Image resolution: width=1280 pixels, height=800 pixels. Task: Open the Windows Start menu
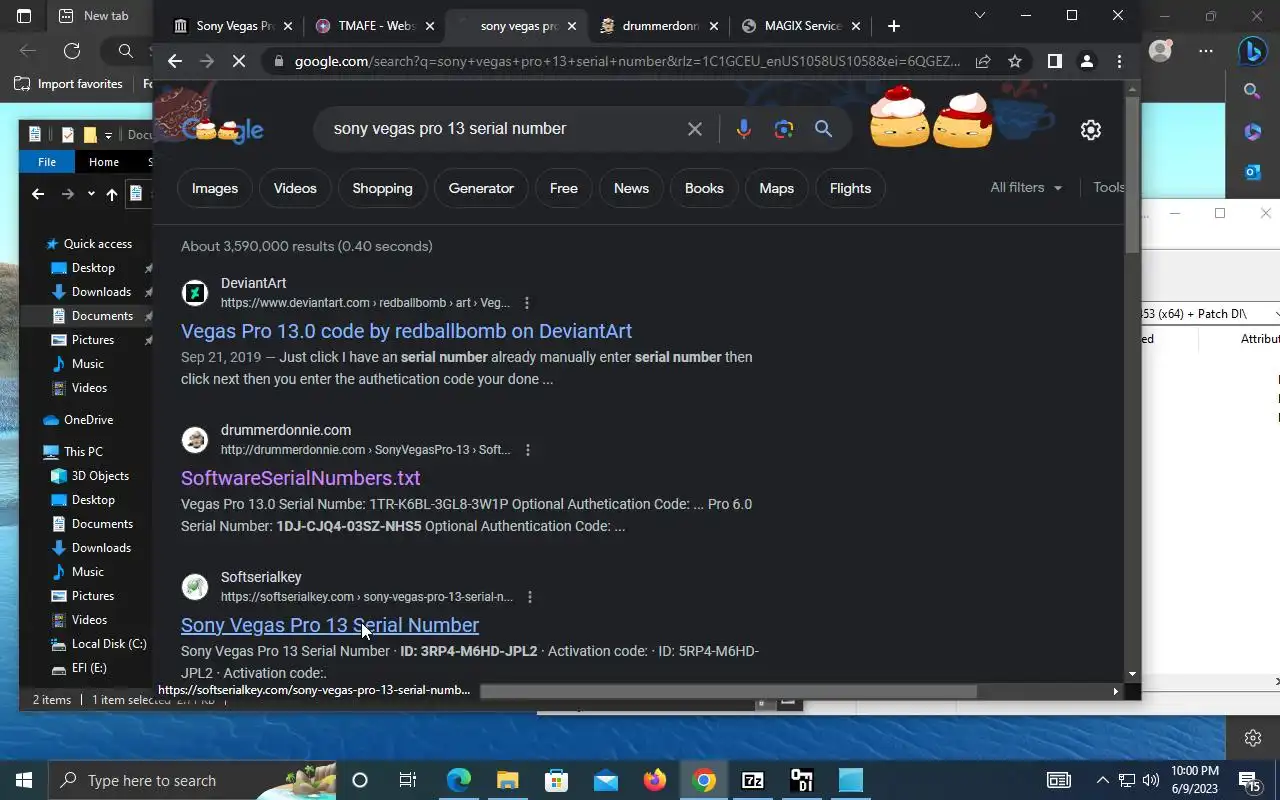coord(24,780)
